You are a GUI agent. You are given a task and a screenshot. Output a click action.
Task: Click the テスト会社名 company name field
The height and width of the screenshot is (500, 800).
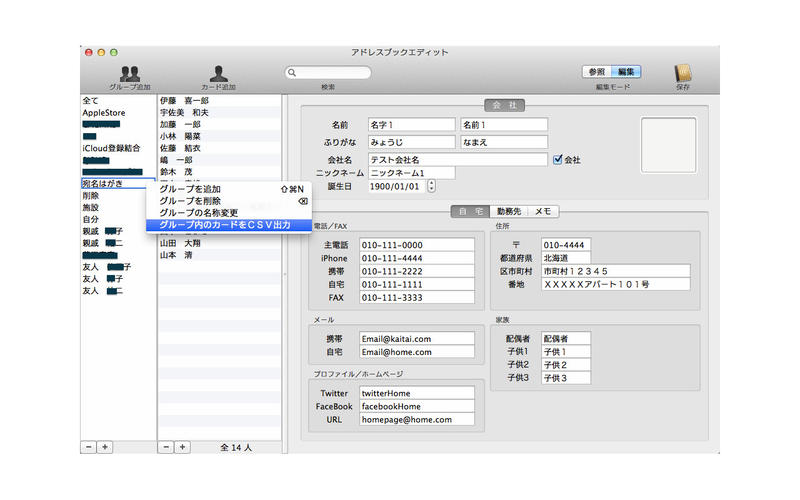point(458,160)
